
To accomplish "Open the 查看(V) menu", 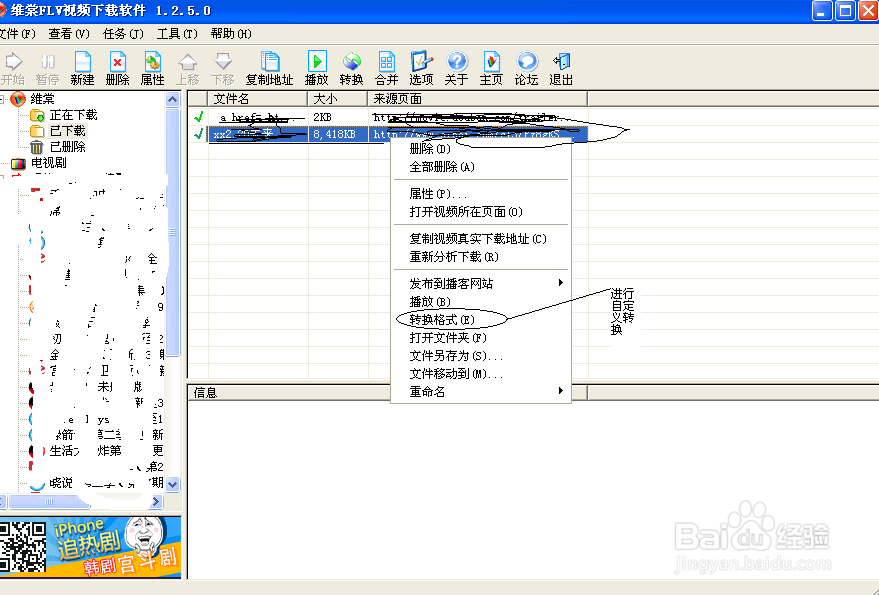I will tap(69, 34).
